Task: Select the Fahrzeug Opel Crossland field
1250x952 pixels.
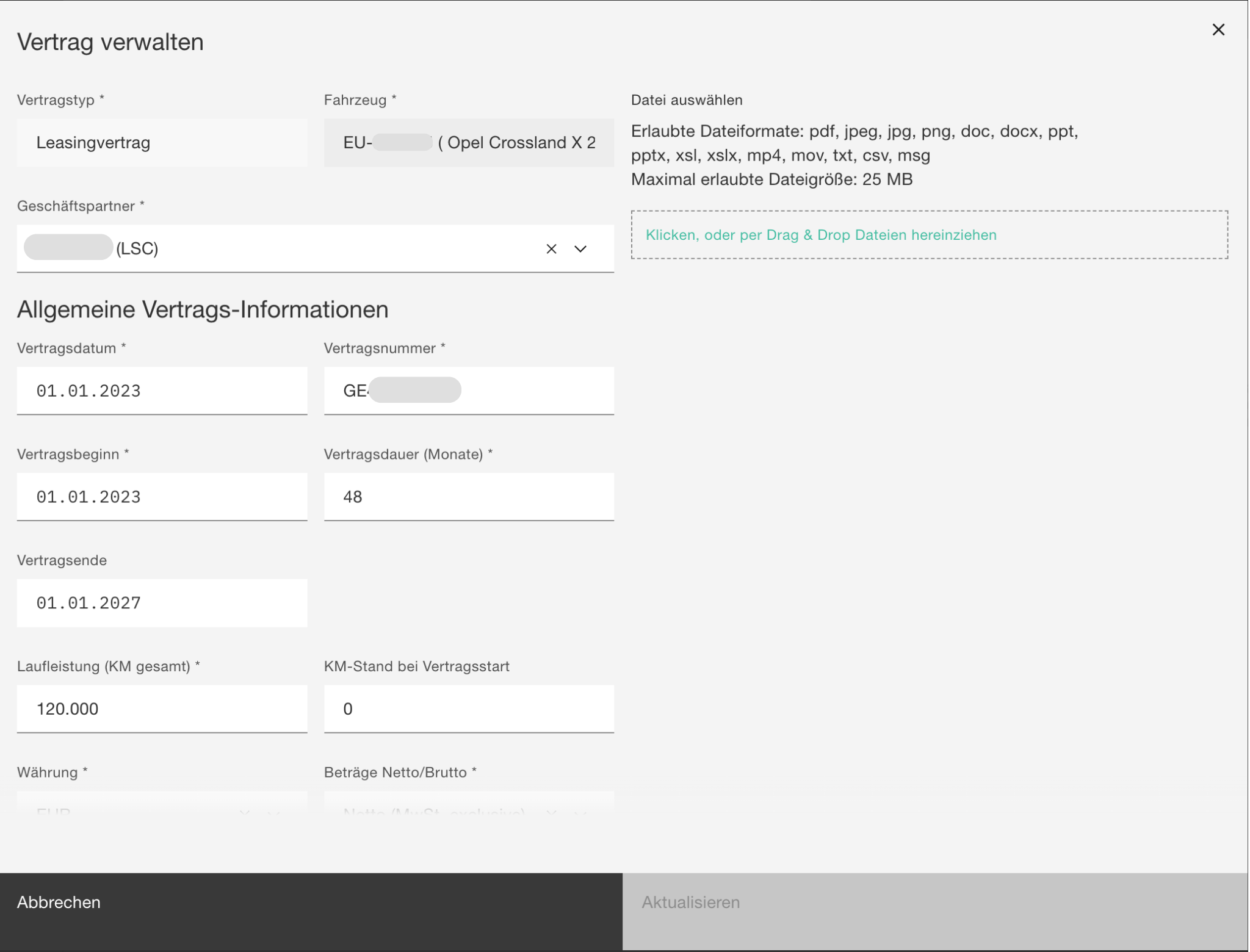Action: coord(469,143)
